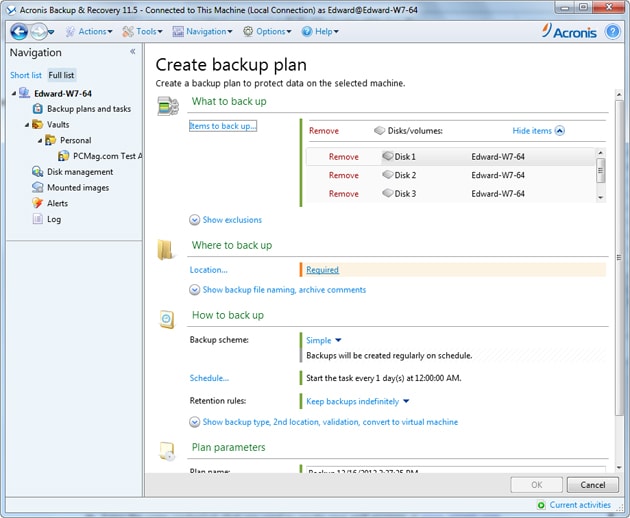Viewport: 630px width, 518px height.
Task: Collapse the Navigation pane with double chevron
Action: 133,51
